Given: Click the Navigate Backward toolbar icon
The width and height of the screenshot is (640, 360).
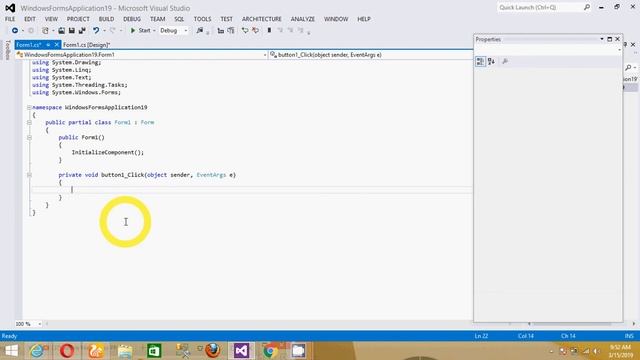Looking at the screenshot, I should [15, 30].
